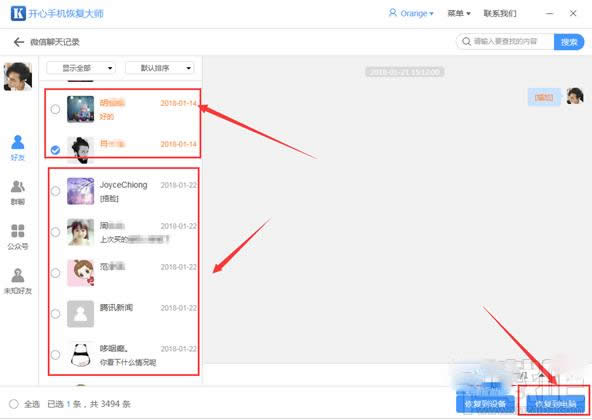Open the Orange account dropdown
Screen dimensions: 592x420
(x=411, y=13)
